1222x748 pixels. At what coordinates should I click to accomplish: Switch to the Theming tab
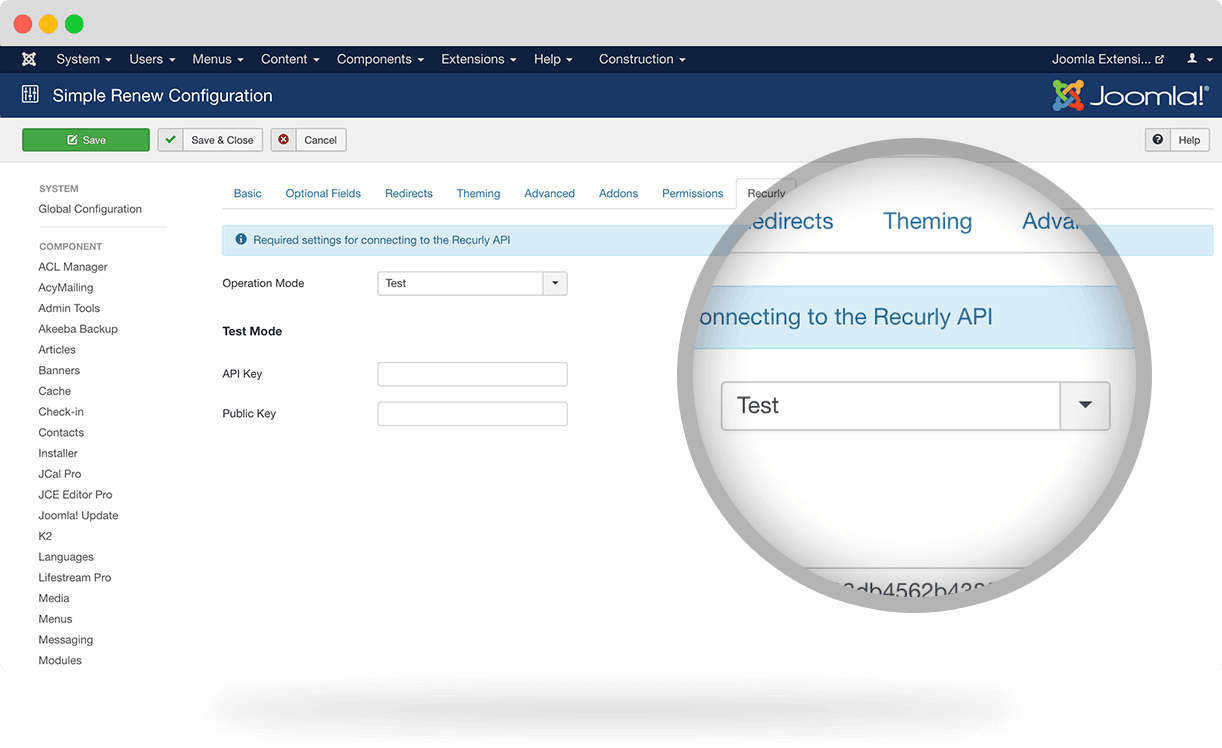[478, 193]
